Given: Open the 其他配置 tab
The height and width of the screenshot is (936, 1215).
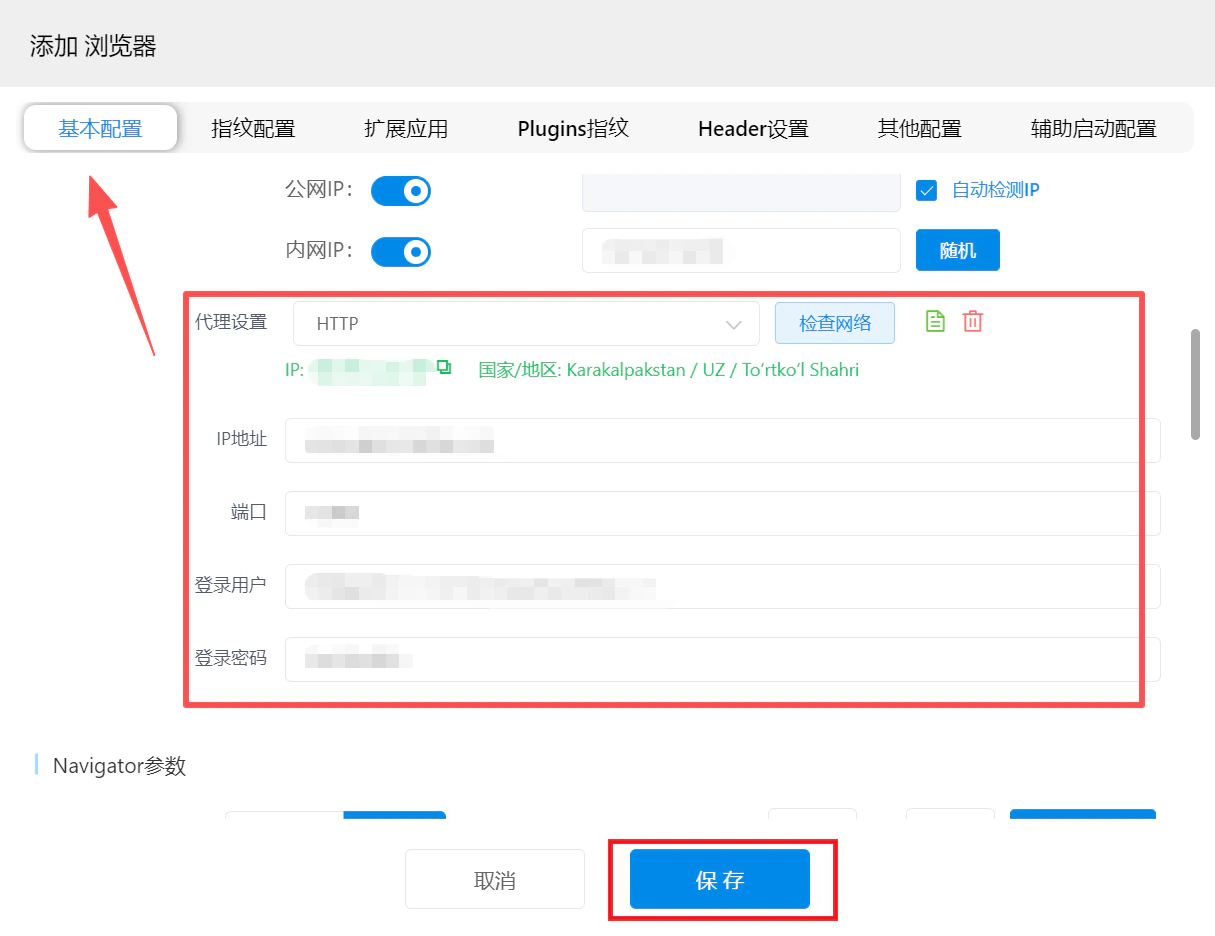Looking at the screenshot, I should pyautogui.click(x=919, y=128).
